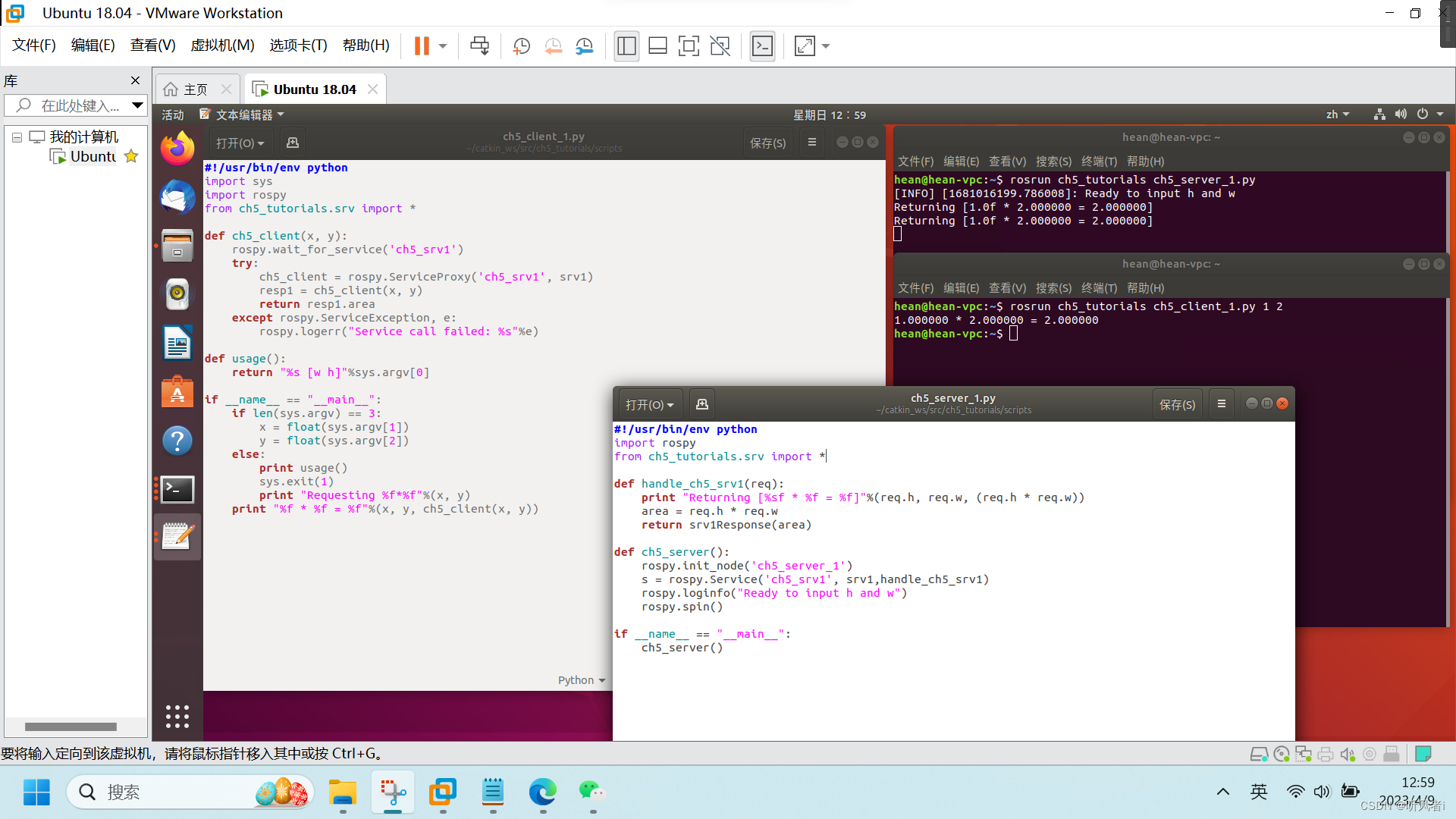1456x819 pixels.
Task: Open the clock calendar at 星期日 12:59
Action: 830,115
